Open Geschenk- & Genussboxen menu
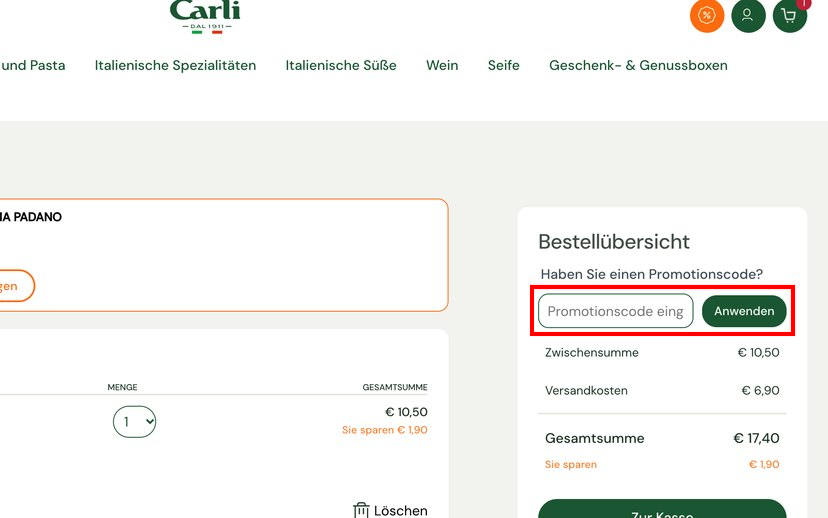Image resolution: width=828 pixels, height=518 pixels. [x=638, y=65]
